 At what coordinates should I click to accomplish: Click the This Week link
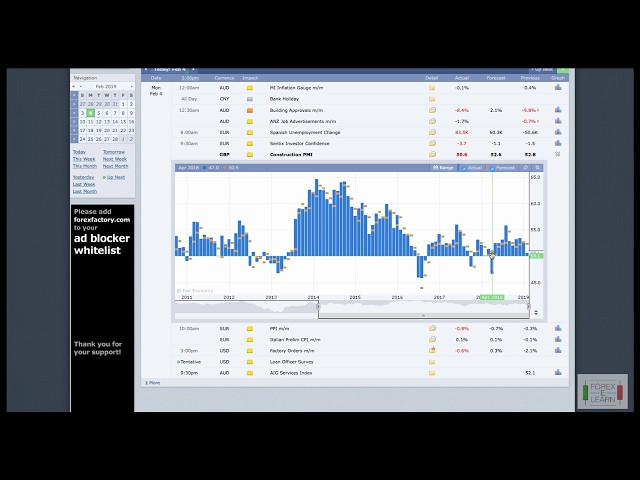[x=84, y=159]
